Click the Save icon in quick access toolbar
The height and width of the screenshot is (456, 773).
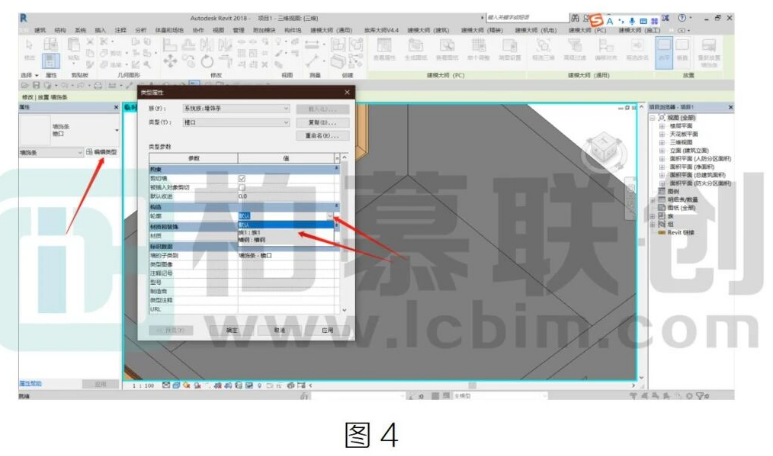36,86
